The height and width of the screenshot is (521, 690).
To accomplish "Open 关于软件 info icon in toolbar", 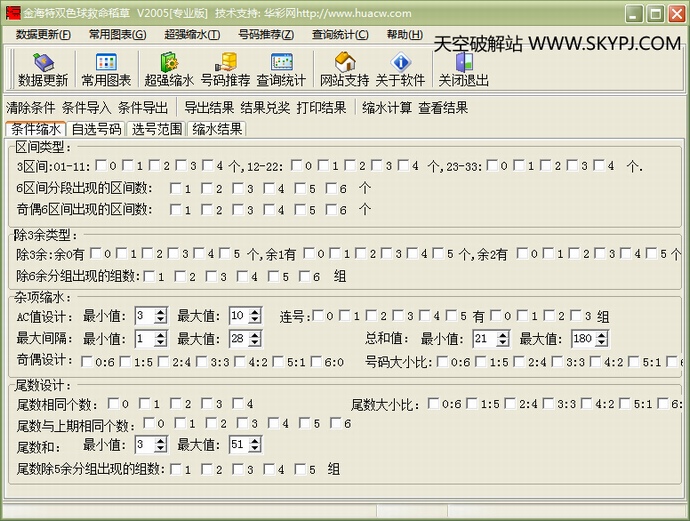I will (x=400, y=70).
